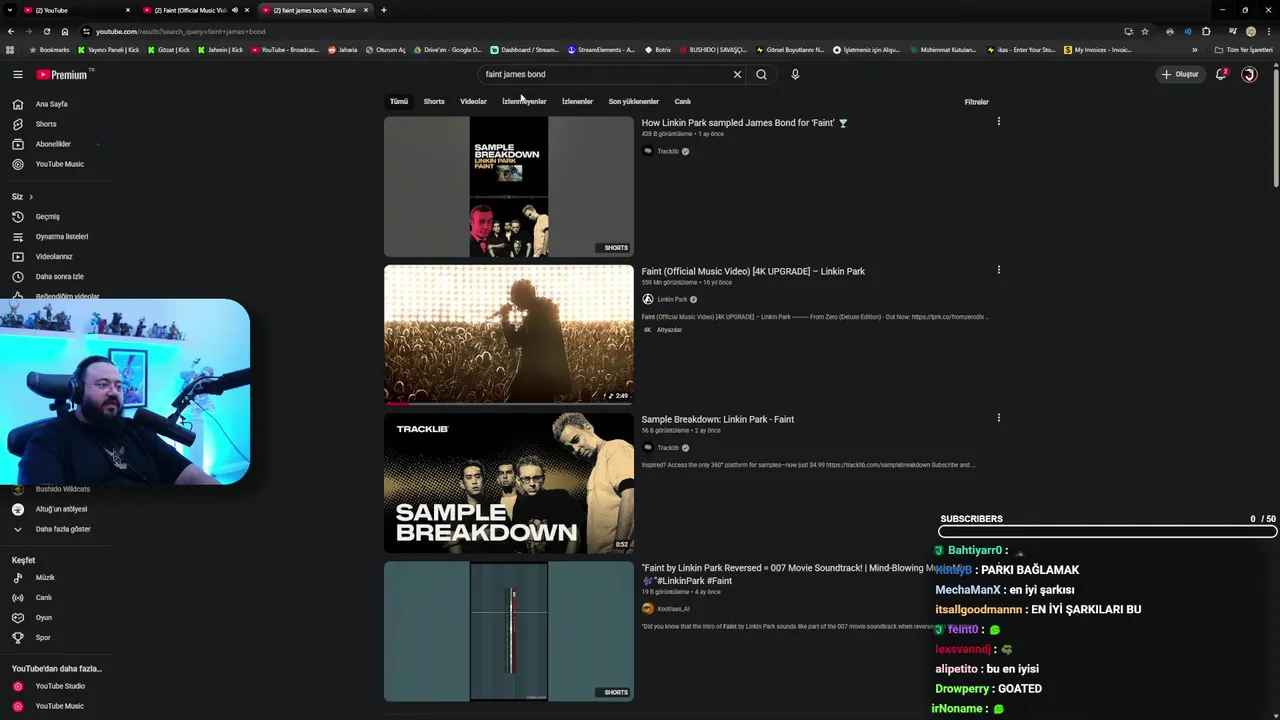Open Canlı in Keşfet section
Viewport: 1280px width, 720px height.
coord(44,598)
